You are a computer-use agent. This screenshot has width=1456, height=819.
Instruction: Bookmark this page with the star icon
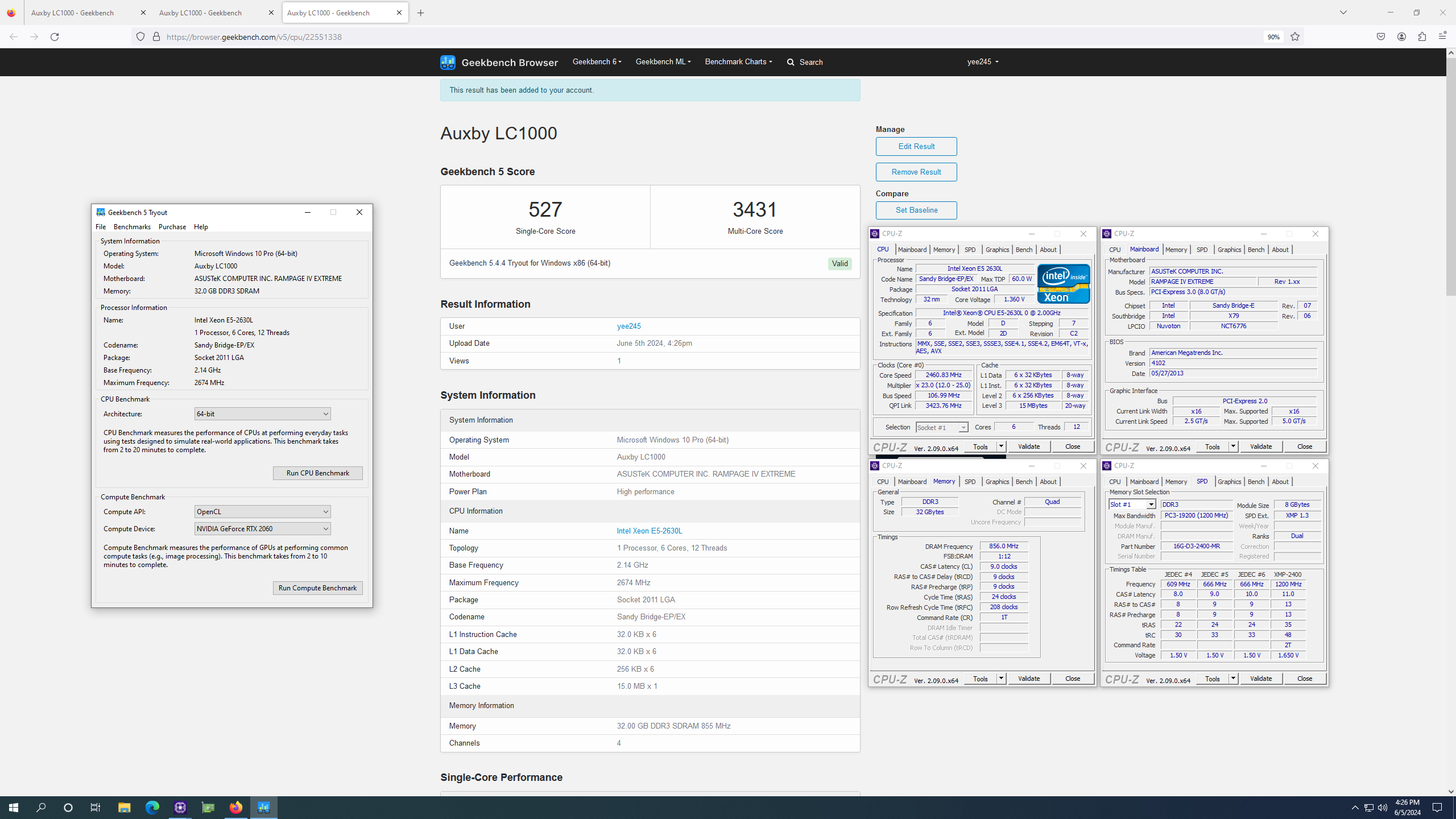pos(1295,37)
